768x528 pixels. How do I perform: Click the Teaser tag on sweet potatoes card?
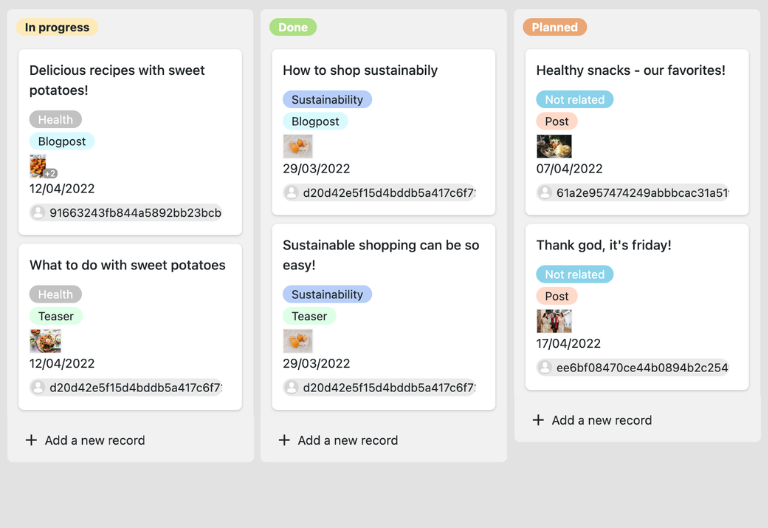coord(56,316)
